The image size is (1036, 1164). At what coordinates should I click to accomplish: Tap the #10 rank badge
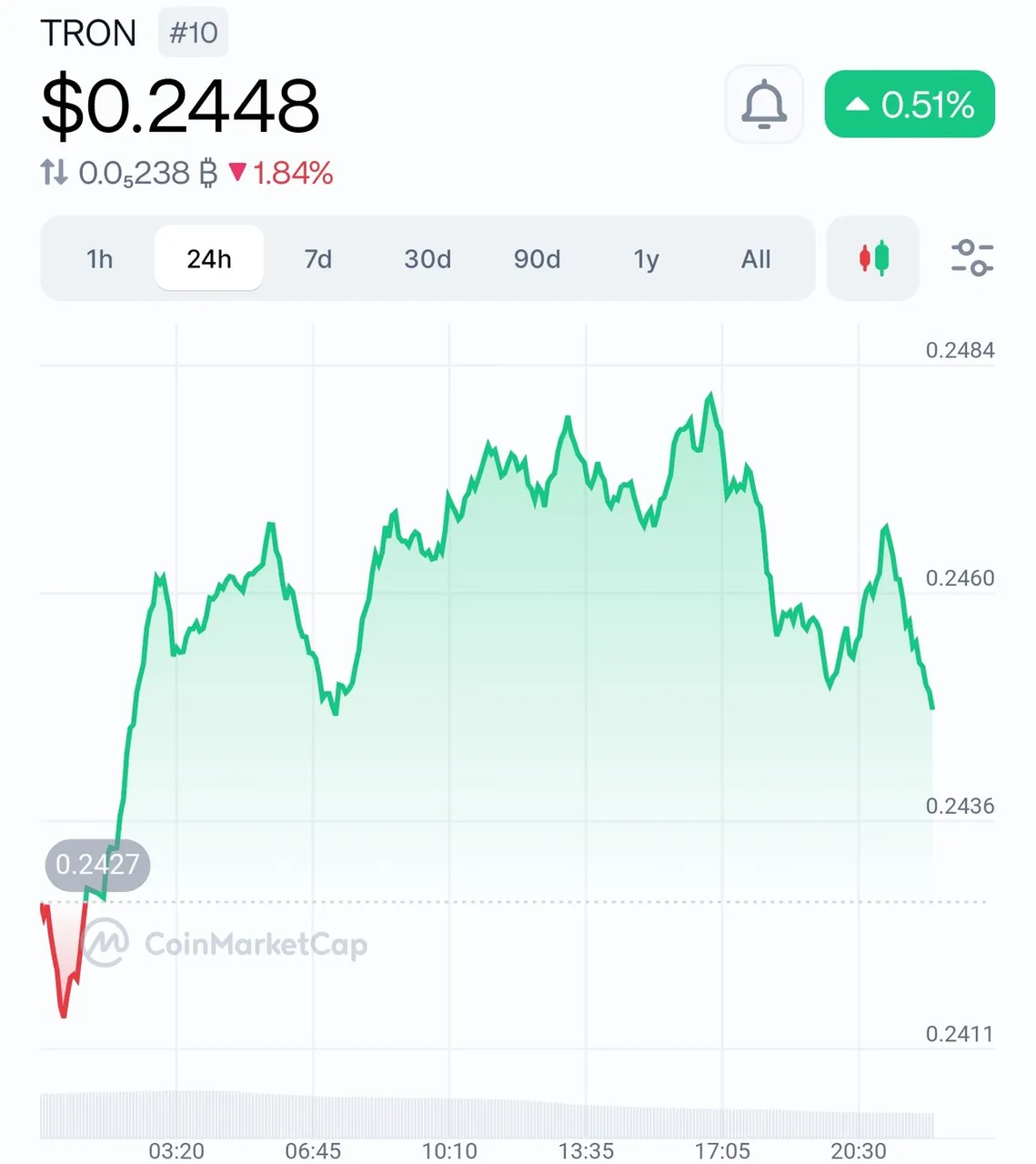(194, 33)
